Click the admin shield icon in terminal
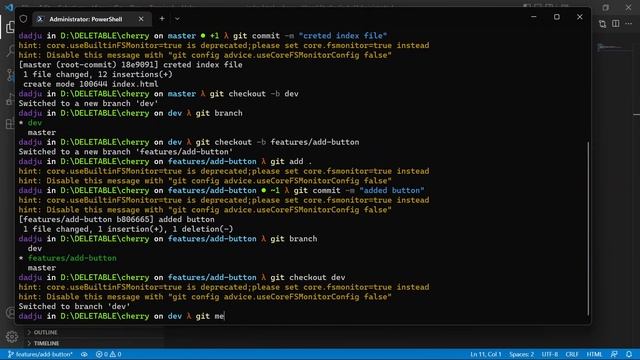Viewport: 640px width, 360px height. (23, 19)
